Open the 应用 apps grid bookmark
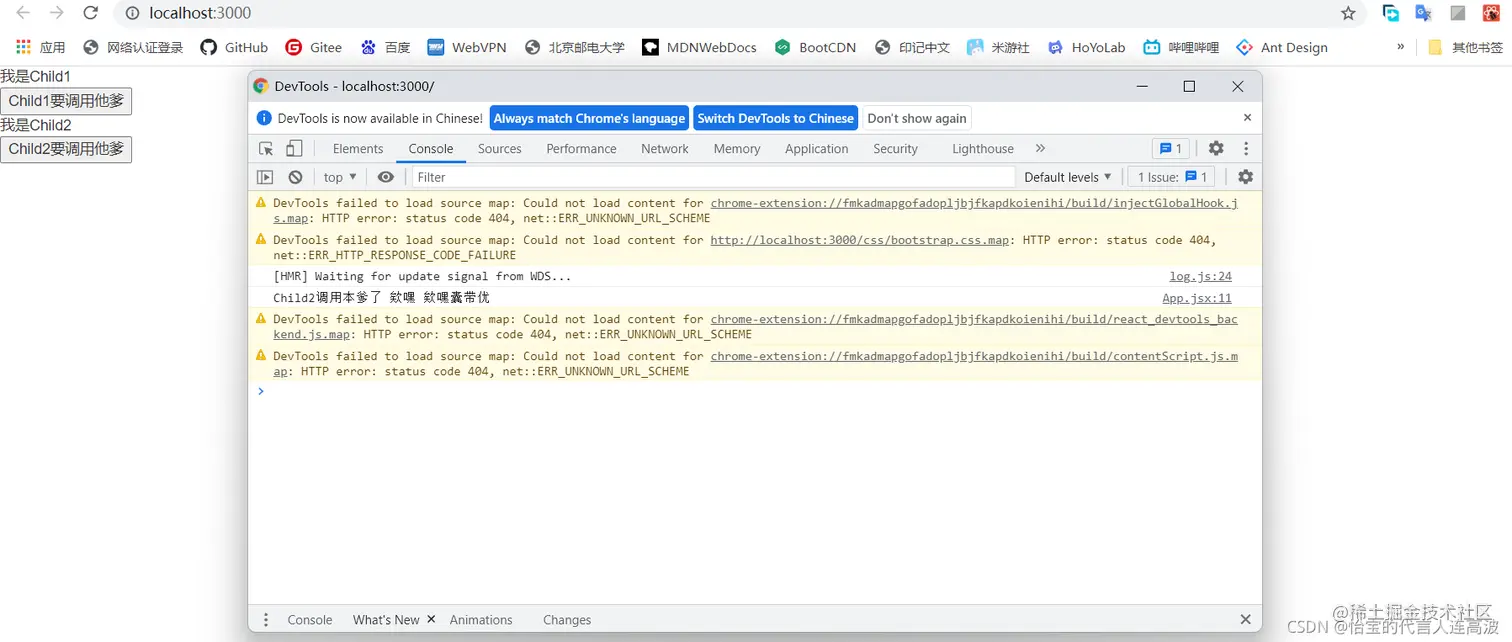 [41, 47]
